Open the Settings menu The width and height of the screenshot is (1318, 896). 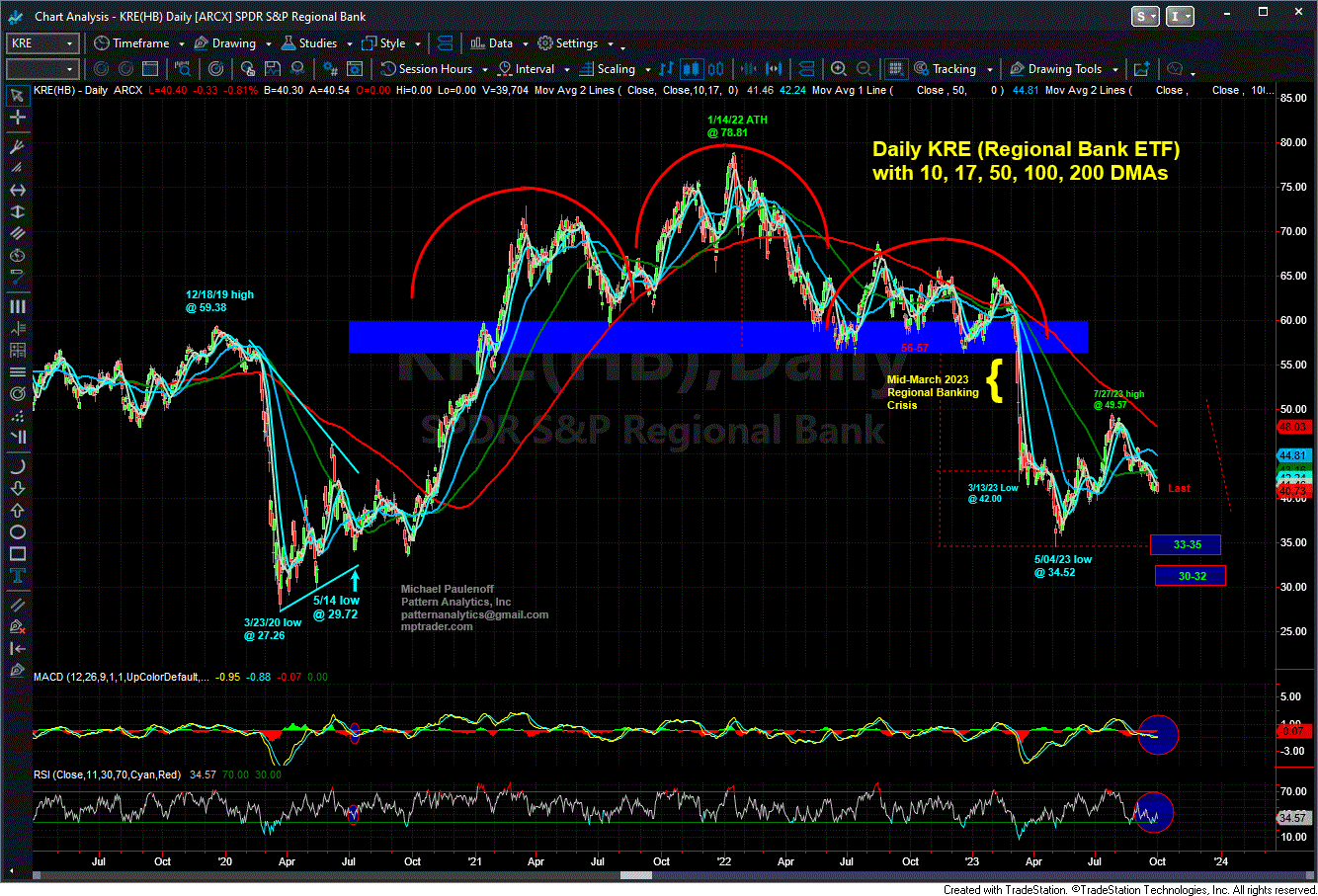click(568, 43)
